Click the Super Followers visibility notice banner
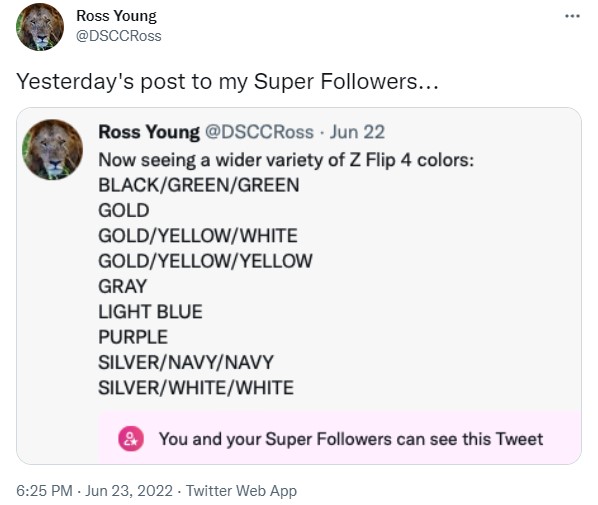Image resolution: width=598 pixels, height=505 pixels. tap(339, 438)
